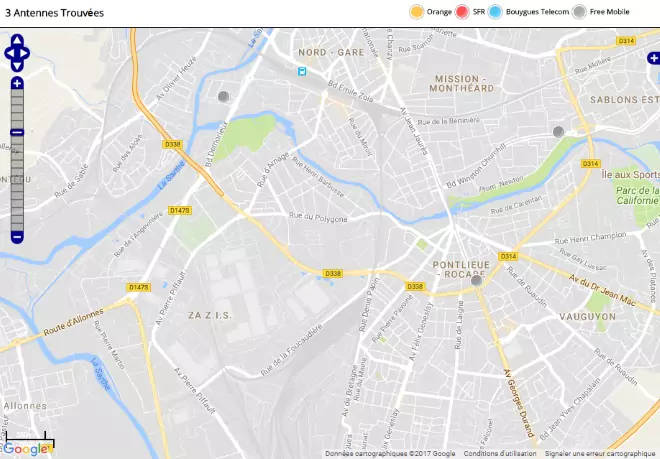Click the Données cartographiques ©2017 Google text
The image size is (660, 459).
coord(390,454)
